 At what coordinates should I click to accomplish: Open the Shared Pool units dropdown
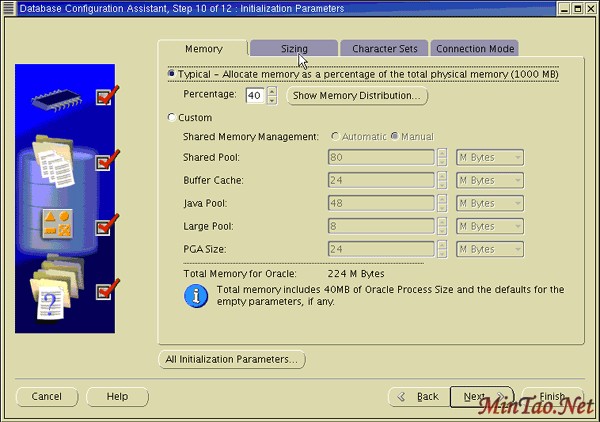pos(489,157)
